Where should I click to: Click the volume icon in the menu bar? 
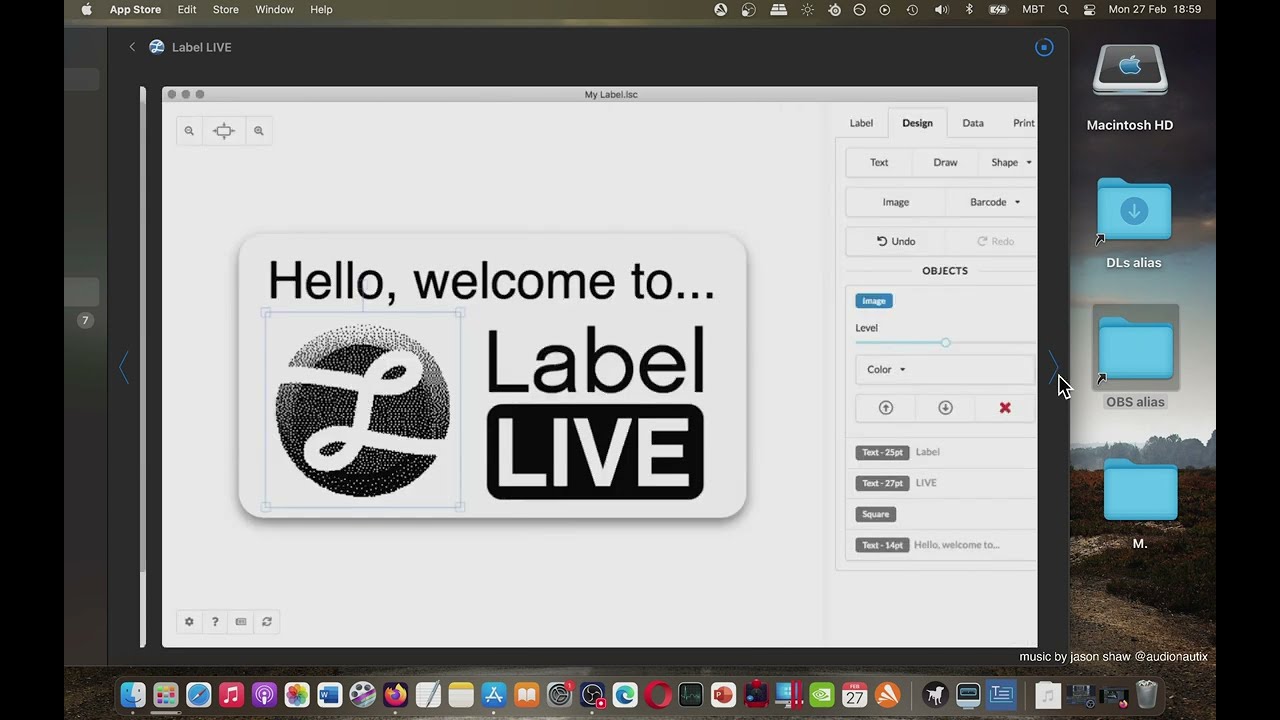tap(941, 9)
